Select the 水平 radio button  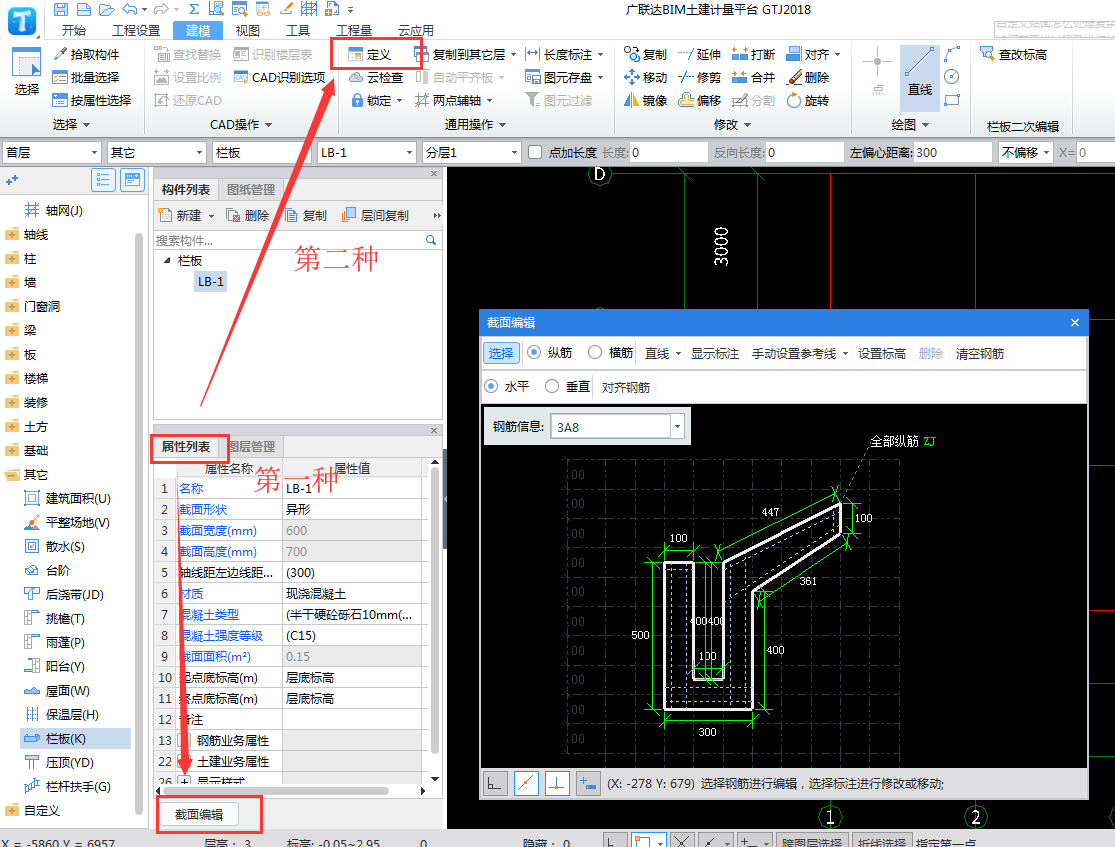[491, 386]
